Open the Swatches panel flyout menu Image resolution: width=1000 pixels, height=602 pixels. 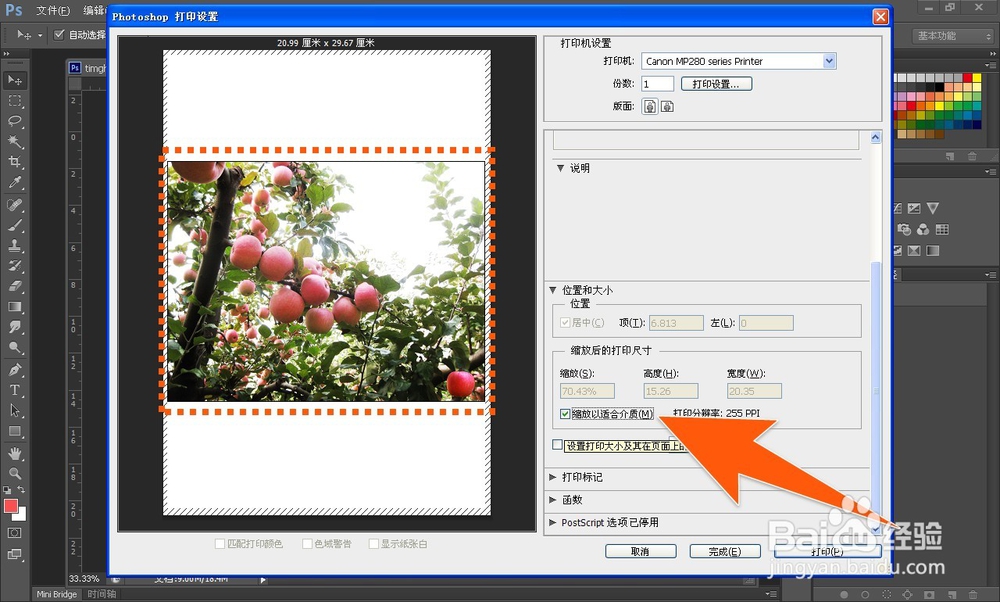point(990,65)
